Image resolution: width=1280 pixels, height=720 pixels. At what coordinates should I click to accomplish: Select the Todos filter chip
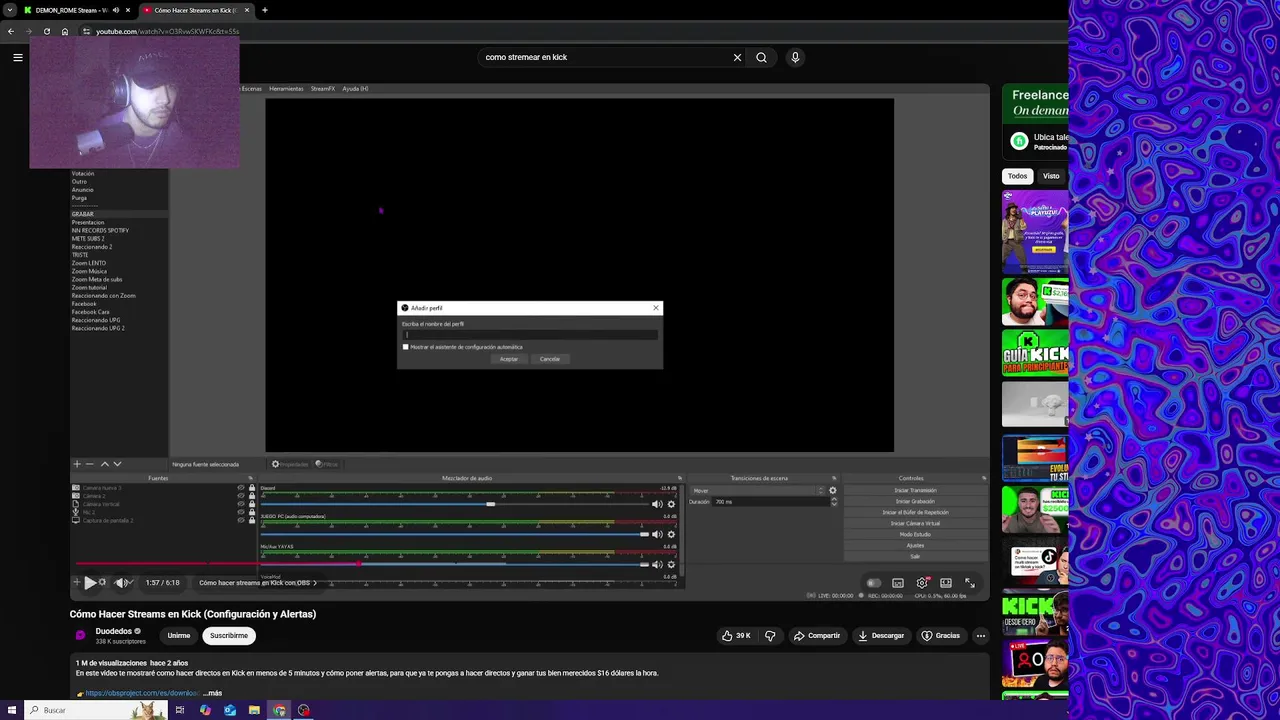pos(1017,176)
